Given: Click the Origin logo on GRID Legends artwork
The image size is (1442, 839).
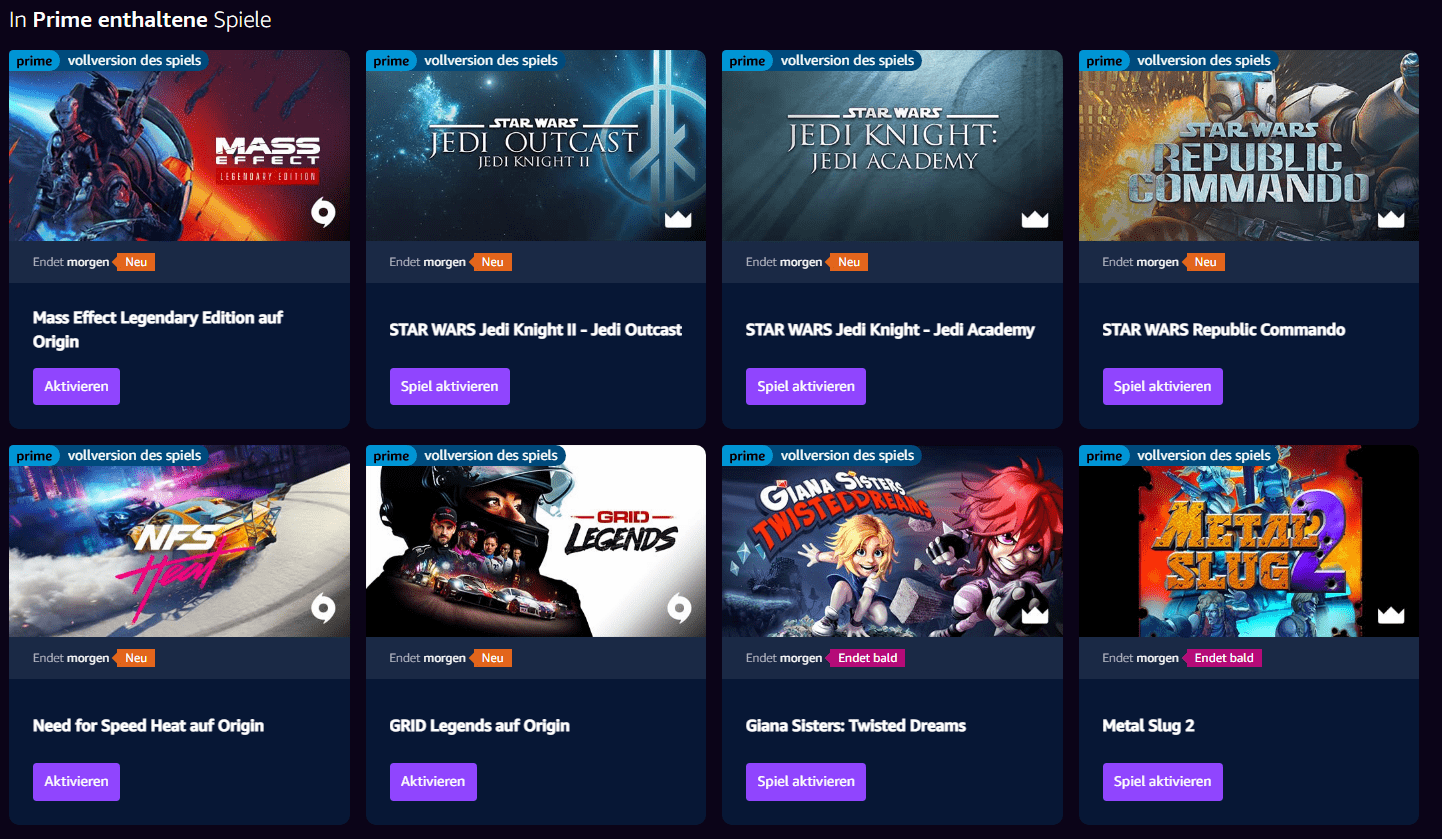Looking at the screenshot, I should coord(679,607).
